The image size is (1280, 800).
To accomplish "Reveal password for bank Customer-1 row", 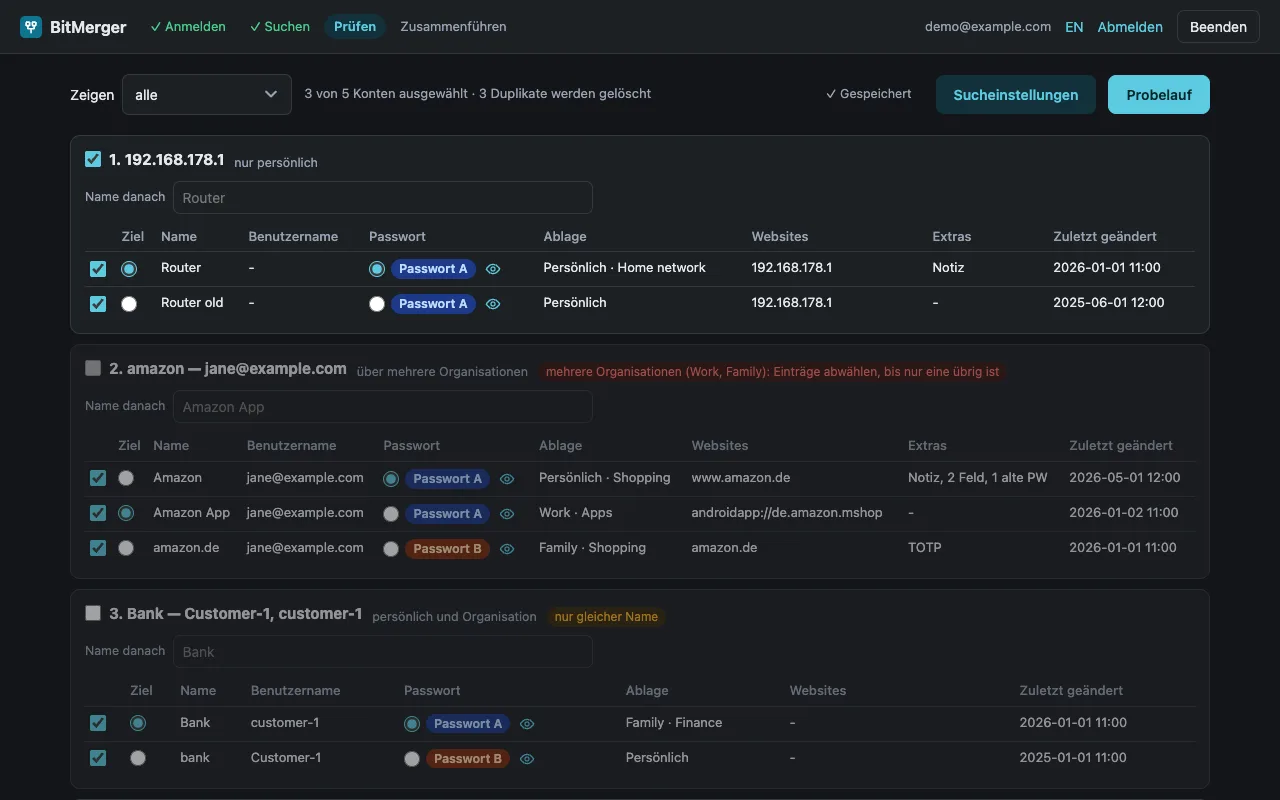I will (527, 759).
